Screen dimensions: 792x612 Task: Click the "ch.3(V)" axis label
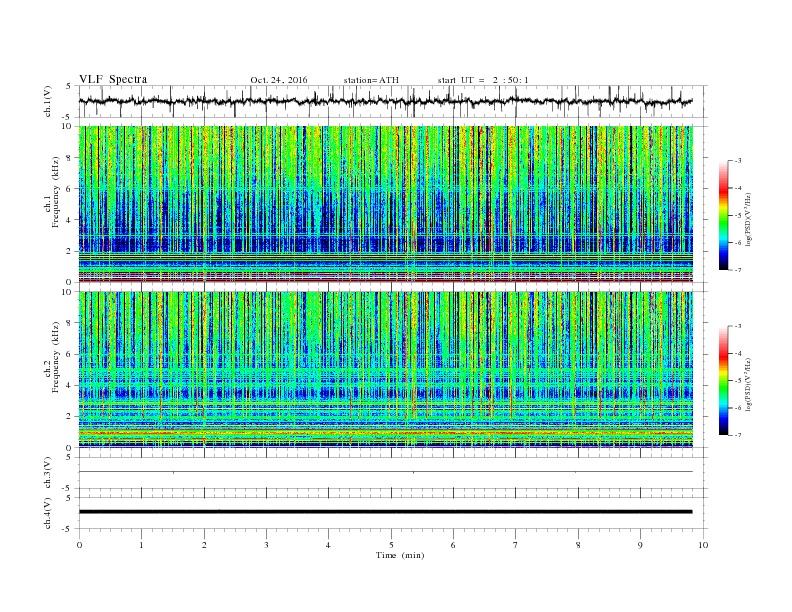48,473
